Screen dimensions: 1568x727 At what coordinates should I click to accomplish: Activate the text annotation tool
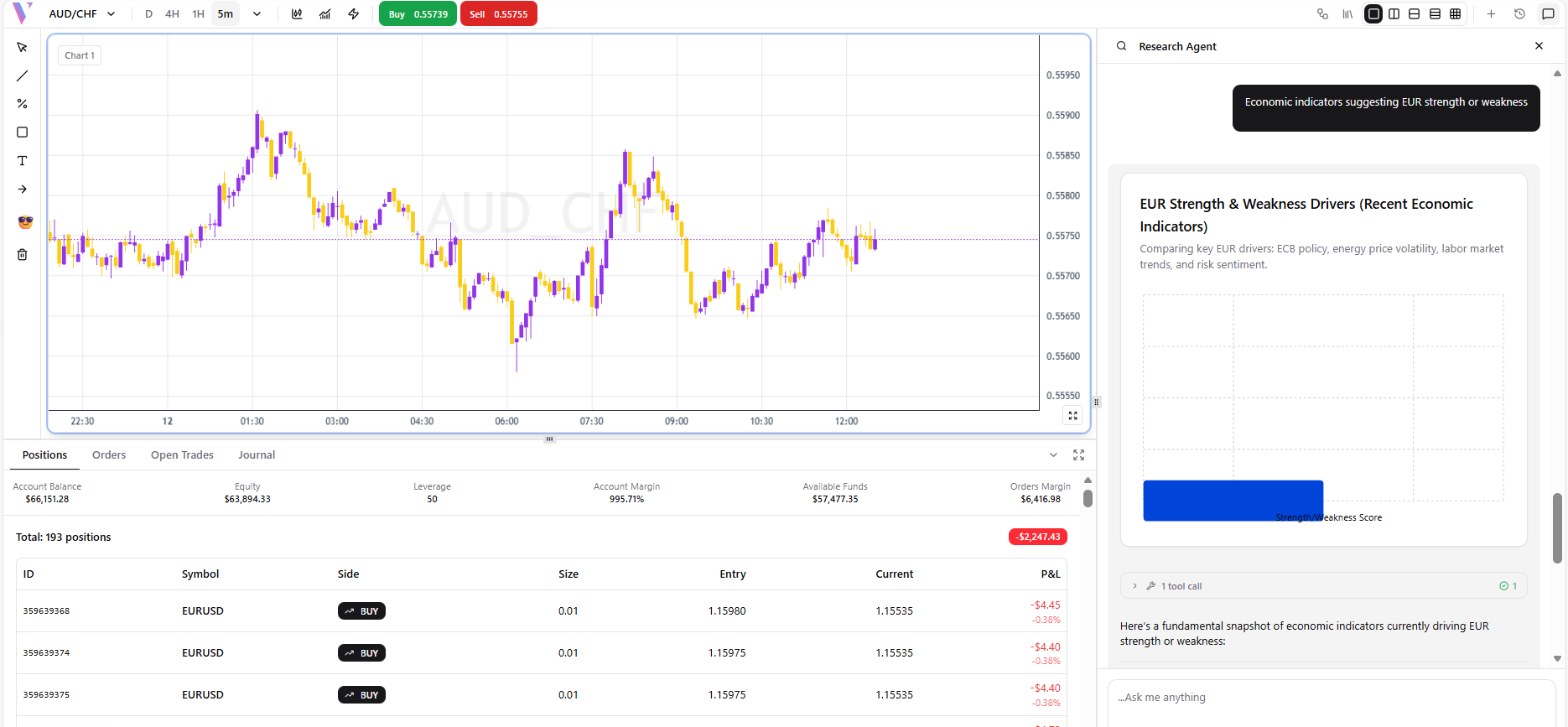(x=23, y=161)
